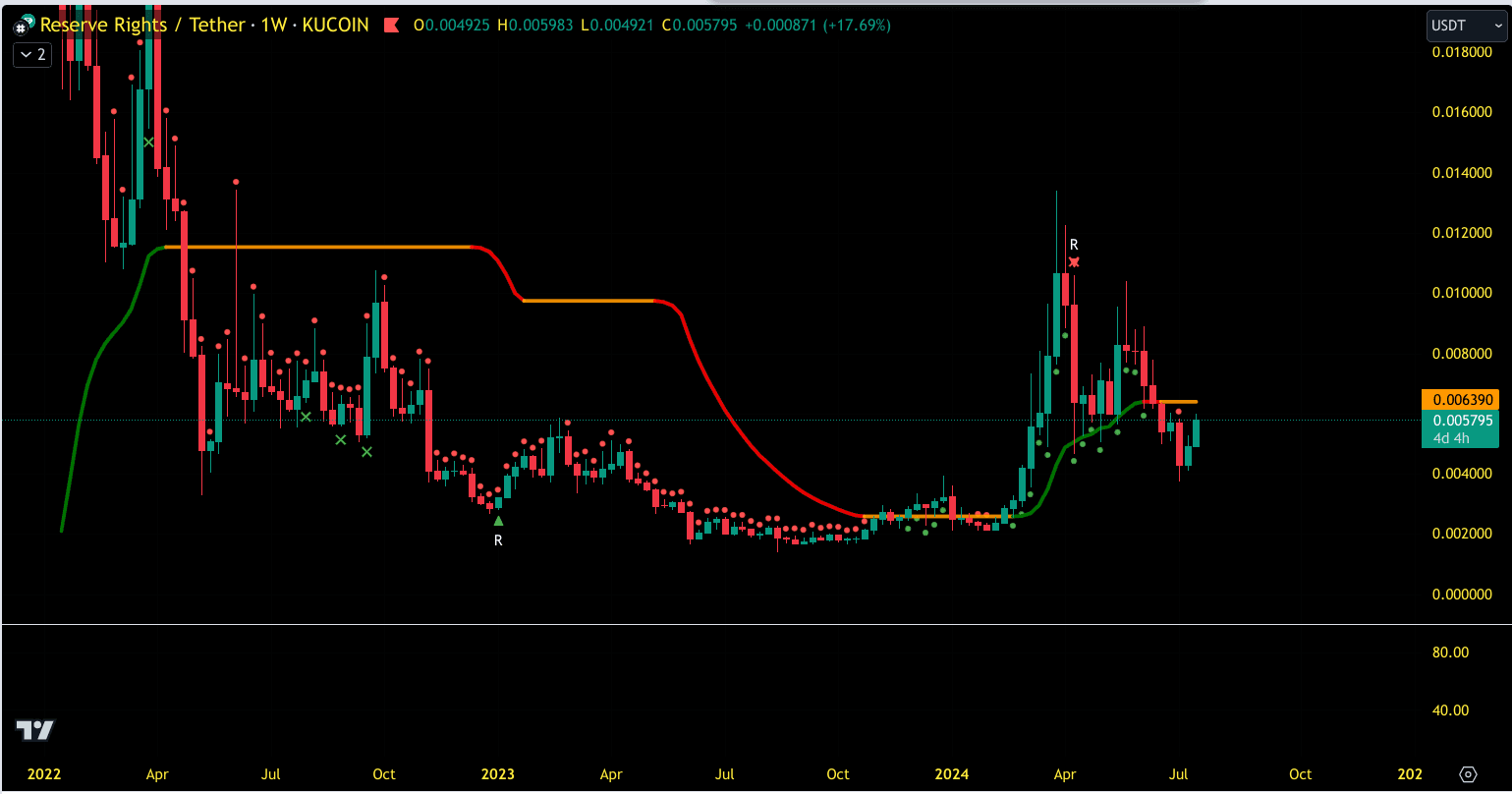Click the green triangle R marker near 2023
The height and width of the screenshot is (794, 1512).
(498, 521)
